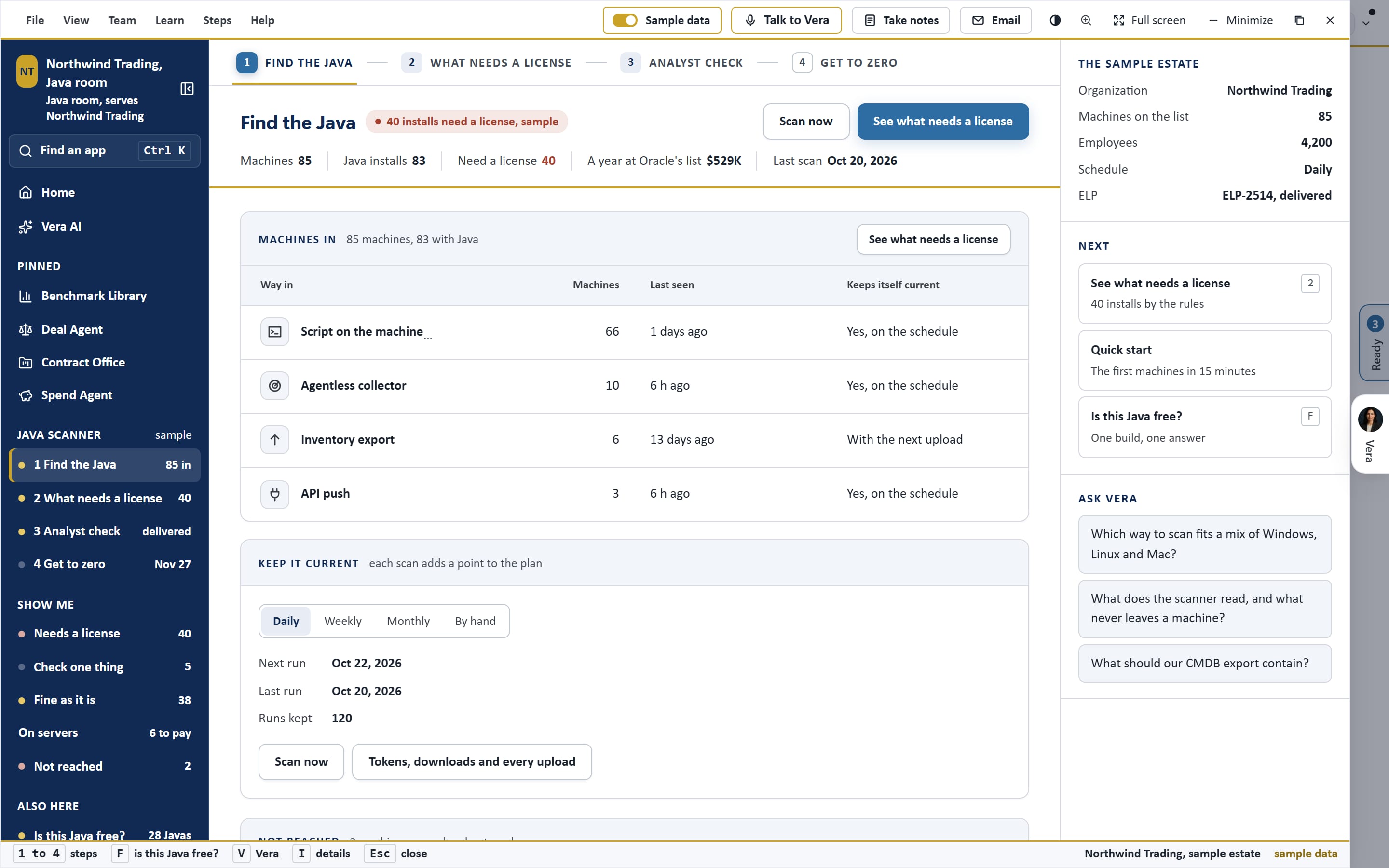
Task: Open the Quick start card
Action: [1205, 361]
